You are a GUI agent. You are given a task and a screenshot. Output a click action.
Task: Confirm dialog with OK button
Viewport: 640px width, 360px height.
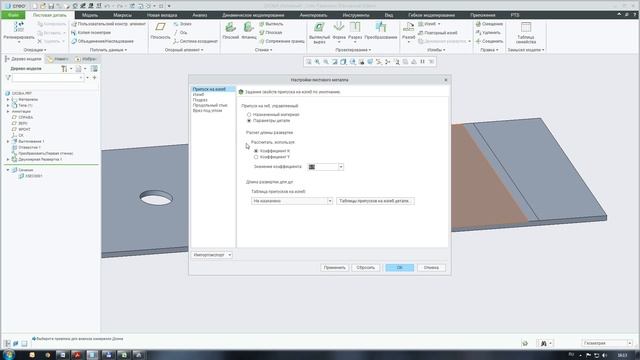tap(400, 268)
